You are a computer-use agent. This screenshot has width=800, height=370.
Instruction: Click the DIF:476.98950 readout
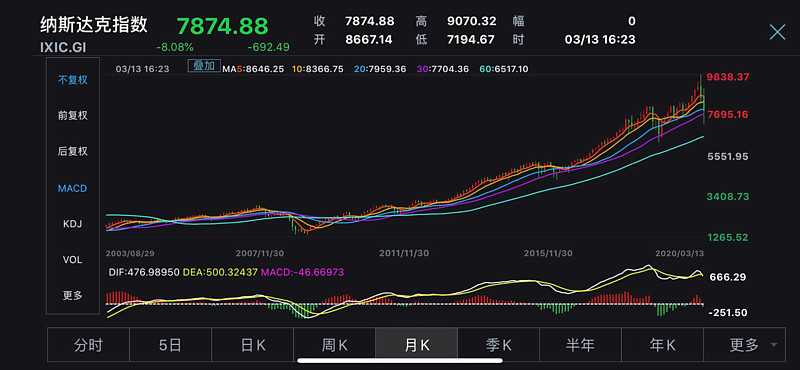tap(144, 273)
